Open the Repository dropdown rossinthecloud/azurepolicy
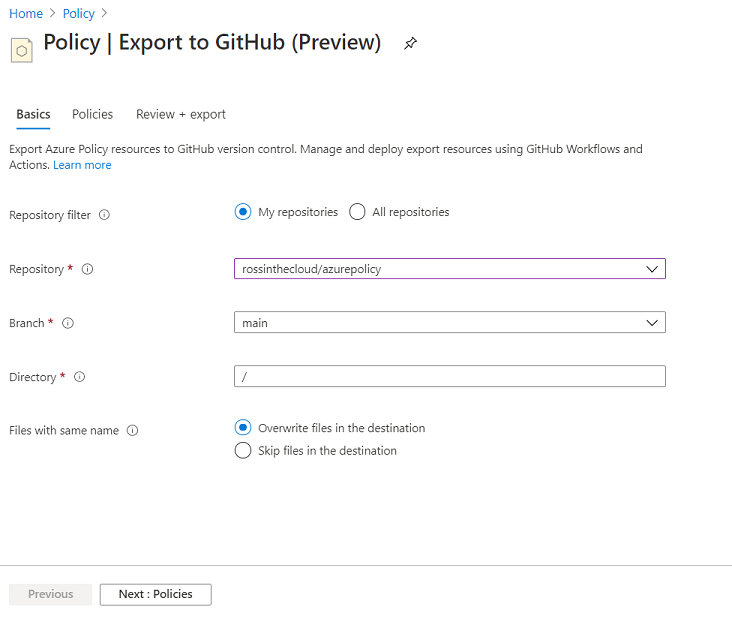 (x=450, y=269)
